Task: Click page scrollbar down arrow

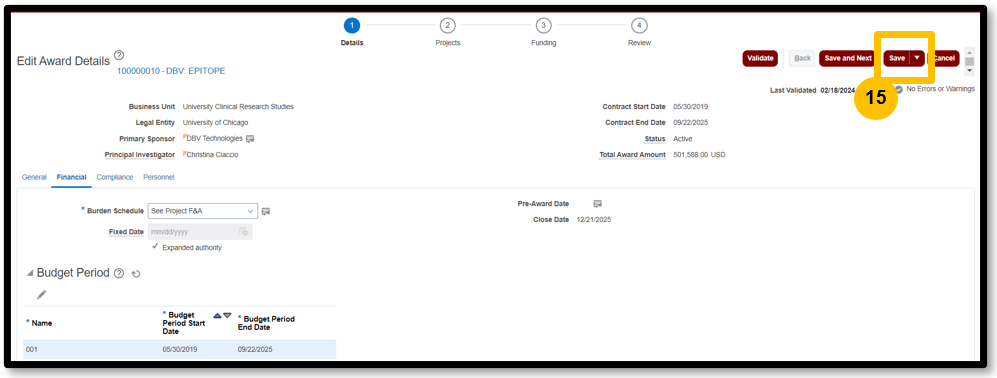Action: pyautogui.click(x=970, y=71)
